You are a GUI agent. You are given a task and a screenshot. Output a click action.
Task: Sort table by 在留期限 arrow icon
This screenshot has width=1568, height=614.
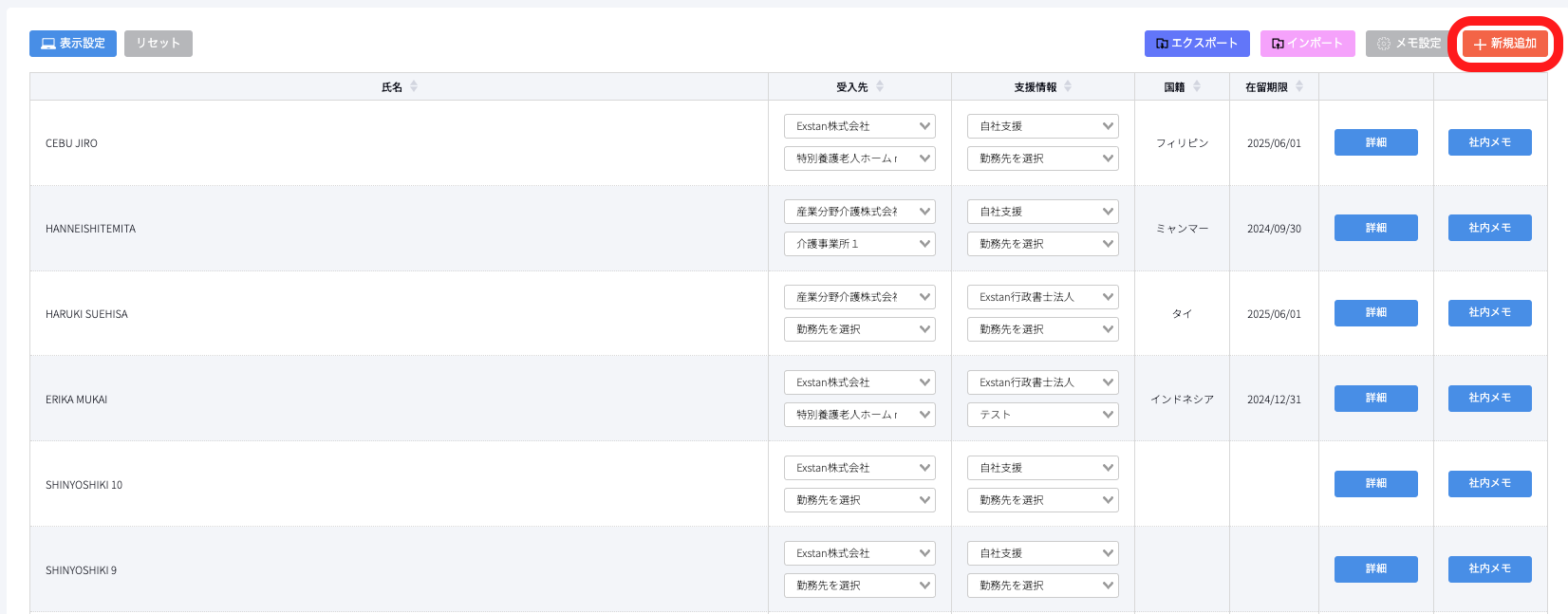point(1299,86)
